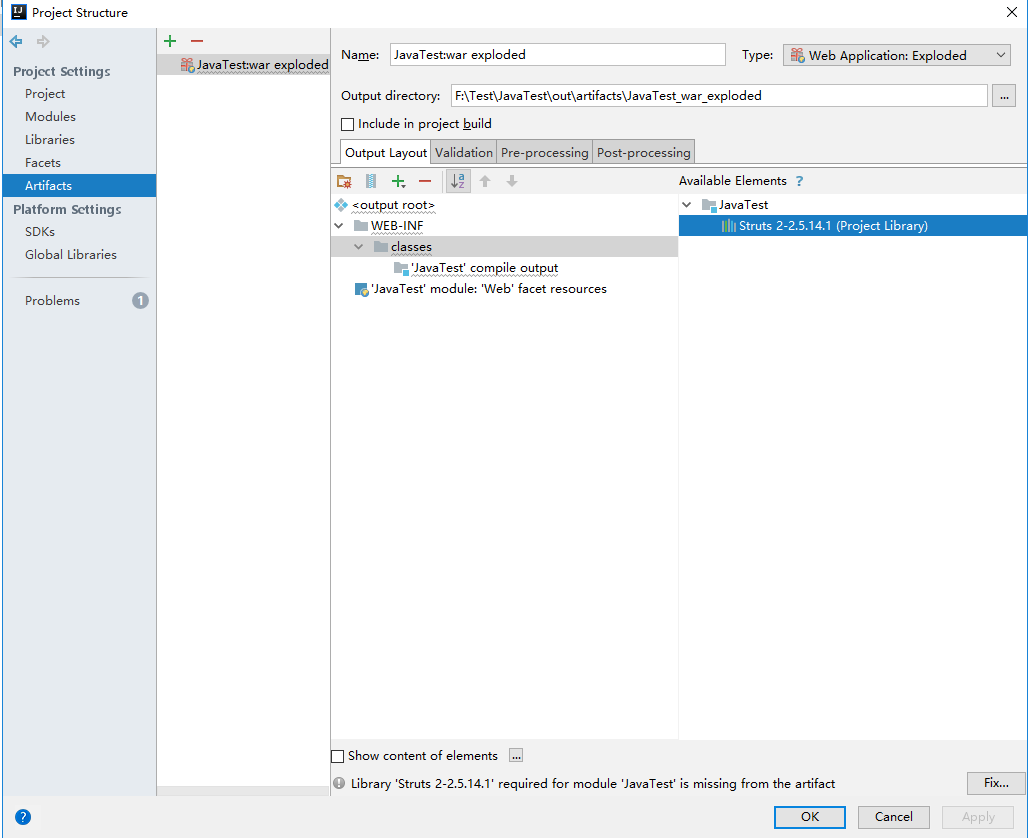Select the WEB-INF folder row
Viewport: 1028px width, 838px height.
coord(504,226)
